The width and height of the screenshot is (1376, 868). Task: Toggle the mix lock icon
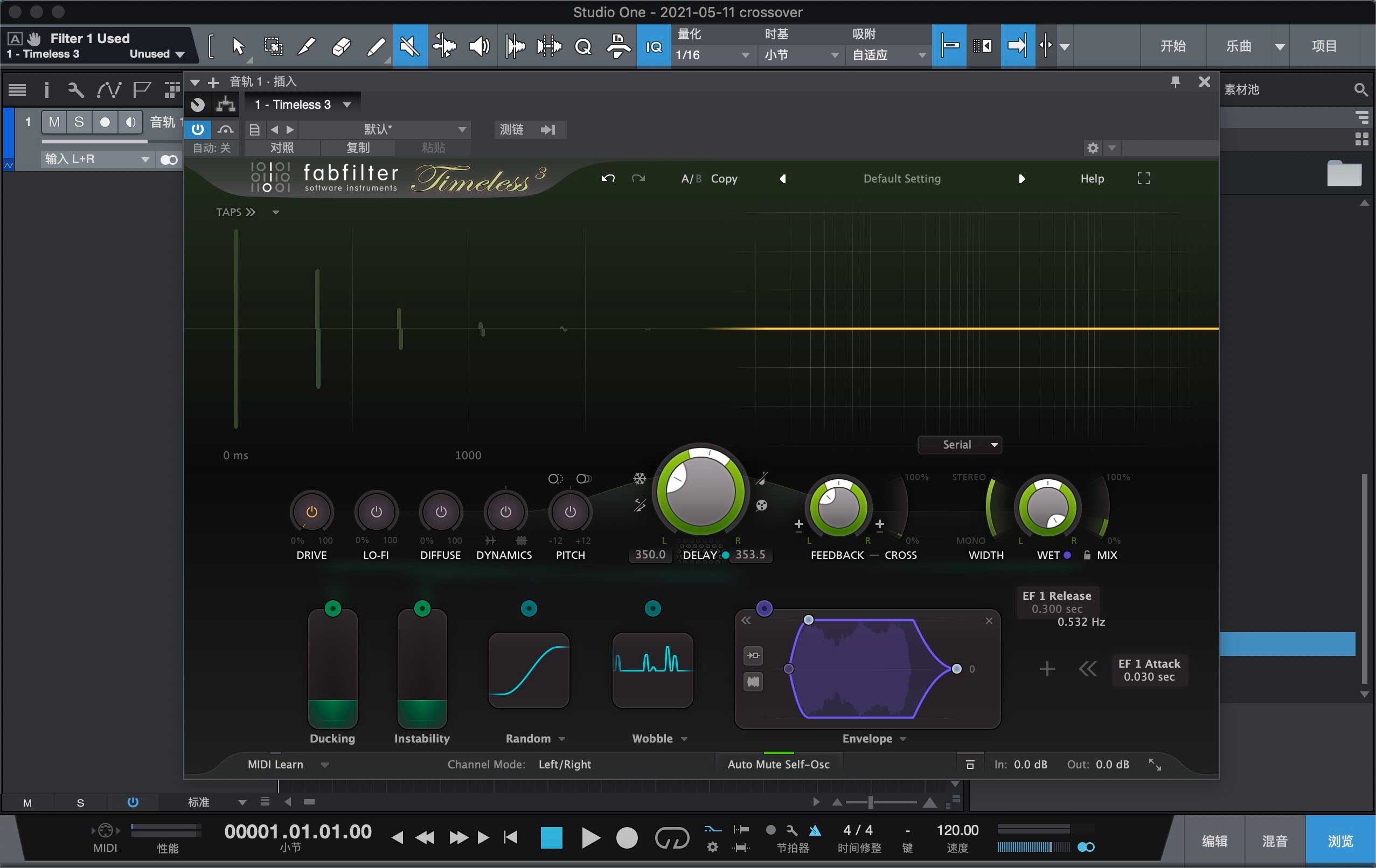1087,555
